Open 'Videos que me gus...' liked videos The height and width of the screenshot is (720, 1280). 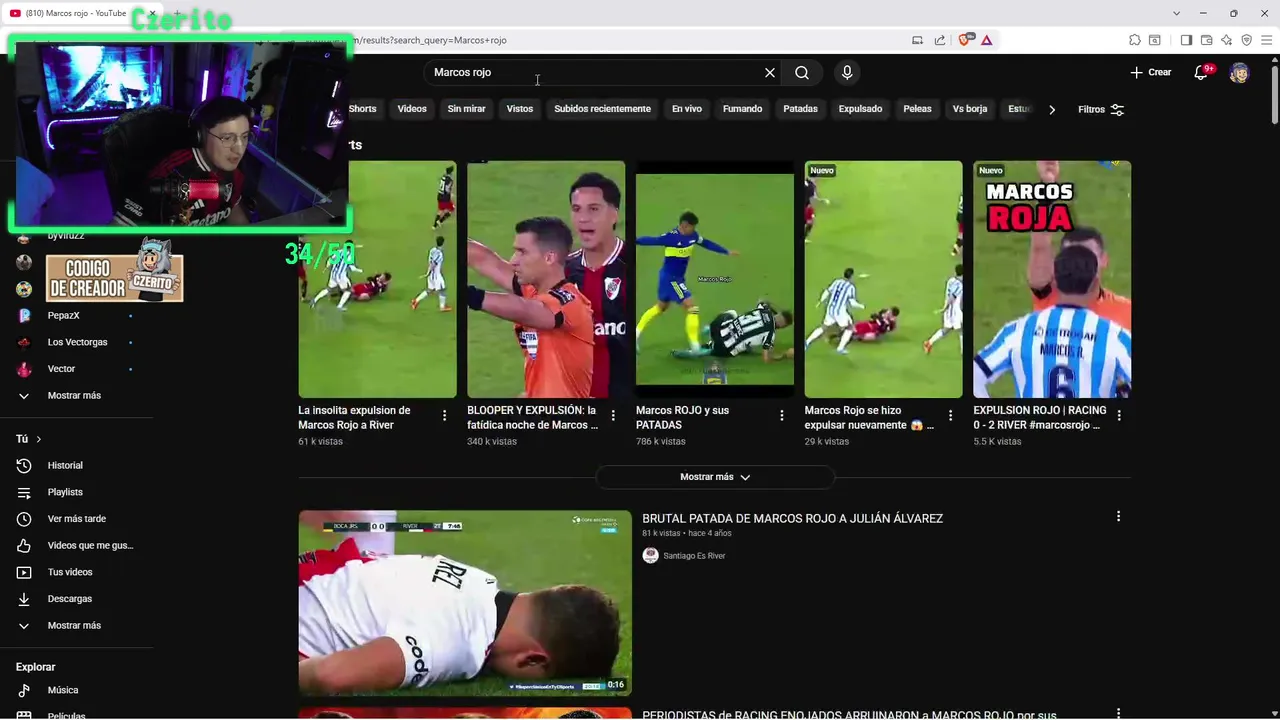(77, 545)
